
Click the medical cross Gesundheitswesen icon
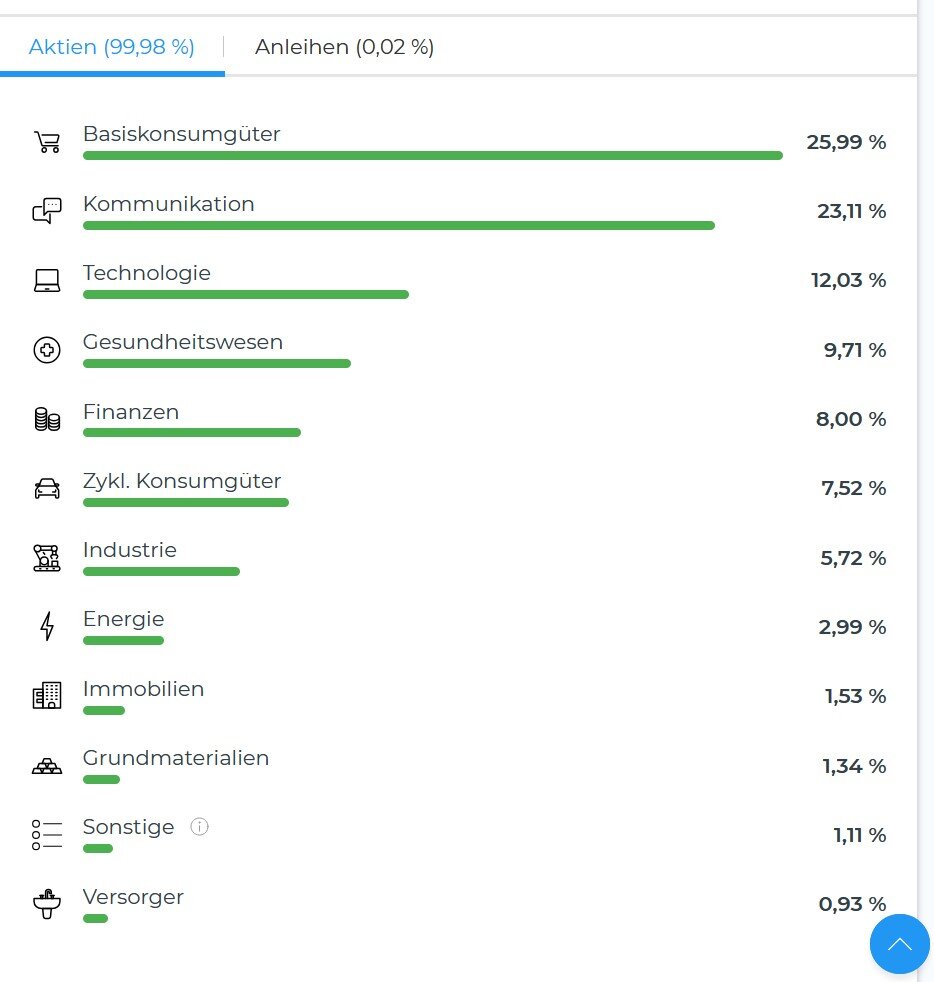[x=47, y=350]
